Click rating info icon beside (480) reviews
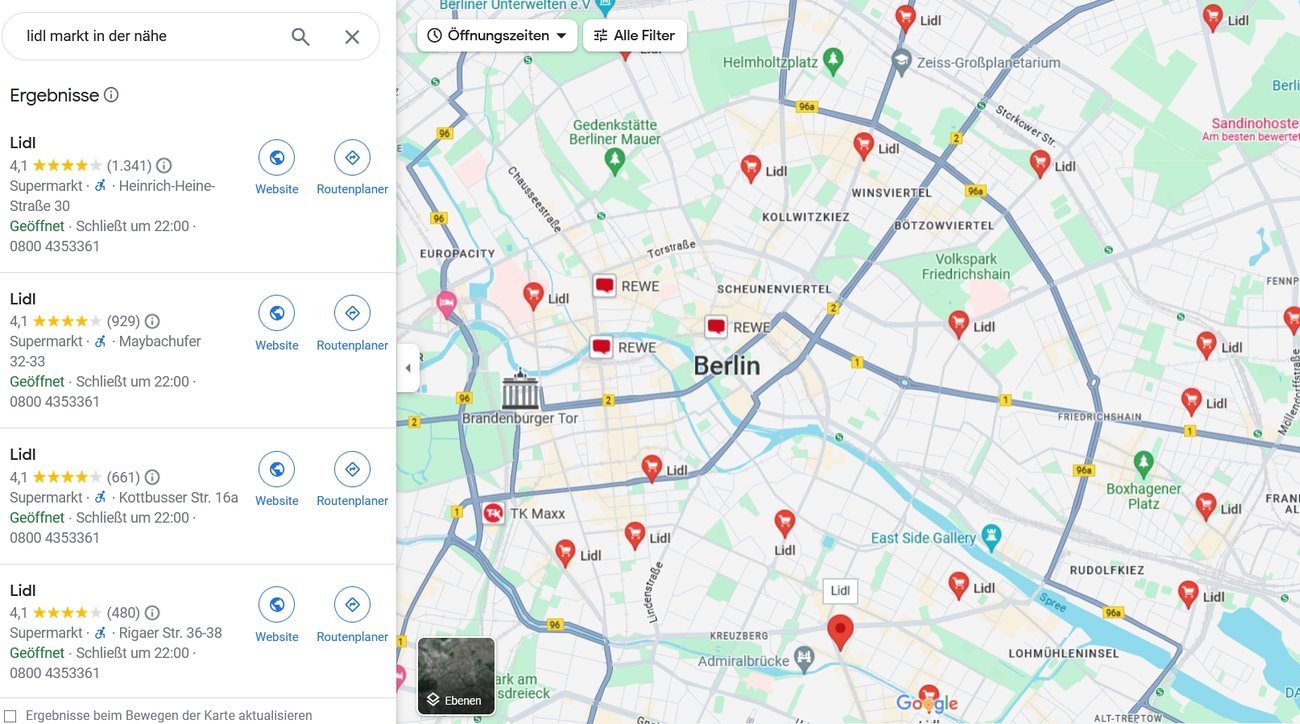This screenshot has height=724, width=1300. pos(152,613)
